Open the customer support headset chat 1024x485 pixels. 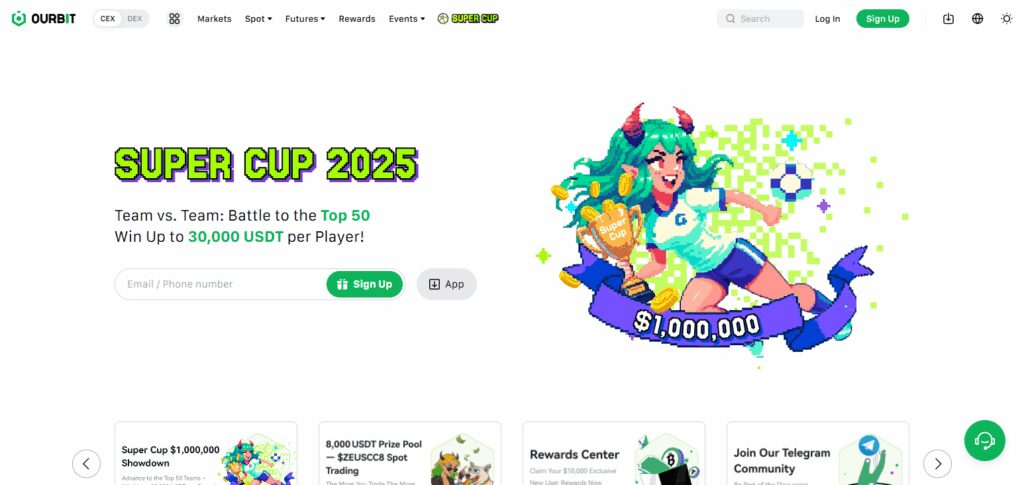click(985, 441)
